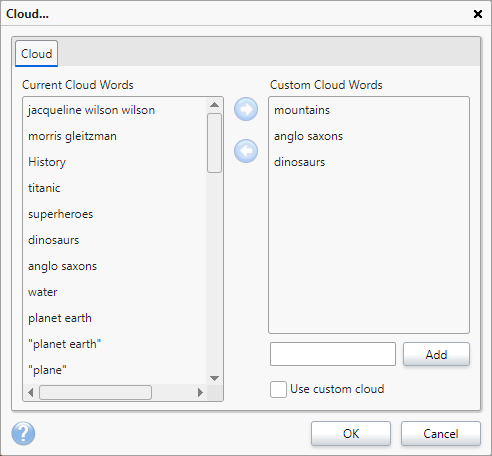Click the Add button
Viewport: 492px width, 456px height.
click(436, 354)
